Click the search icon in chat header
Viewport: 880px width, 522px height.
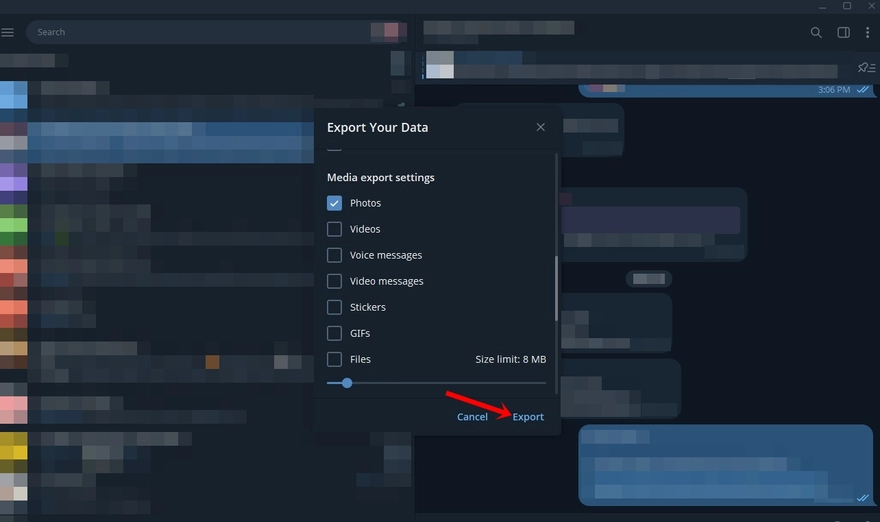817,33
